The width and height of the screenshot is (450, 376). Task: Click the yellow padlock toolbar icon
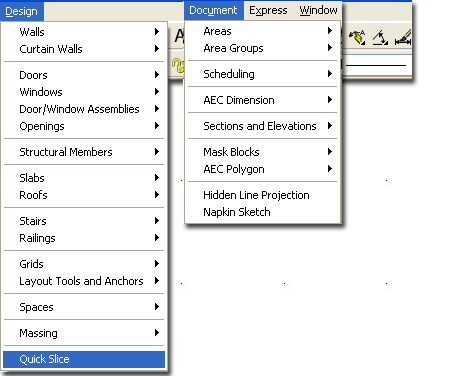tap(178, 65)
